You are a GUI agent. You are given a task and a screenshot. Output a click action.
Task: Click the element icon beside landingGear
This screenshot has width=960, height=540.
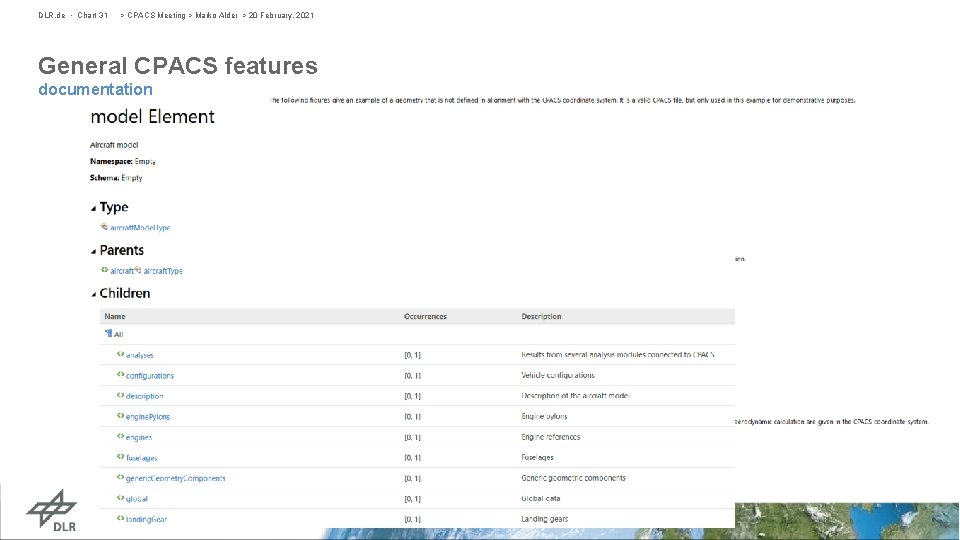click(121, 519)
